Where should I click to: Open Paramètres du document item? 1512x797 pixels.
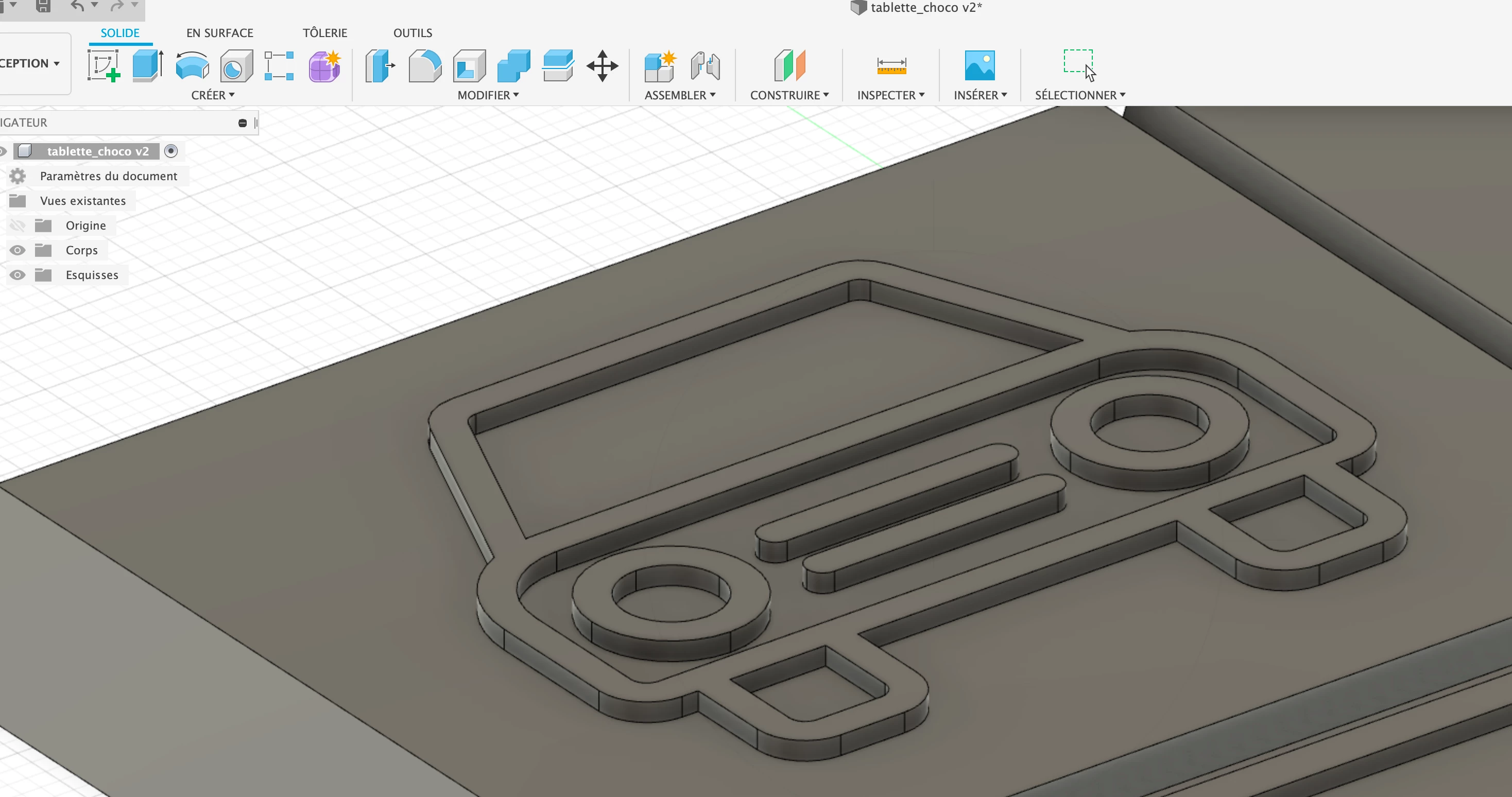coord(108,176)
